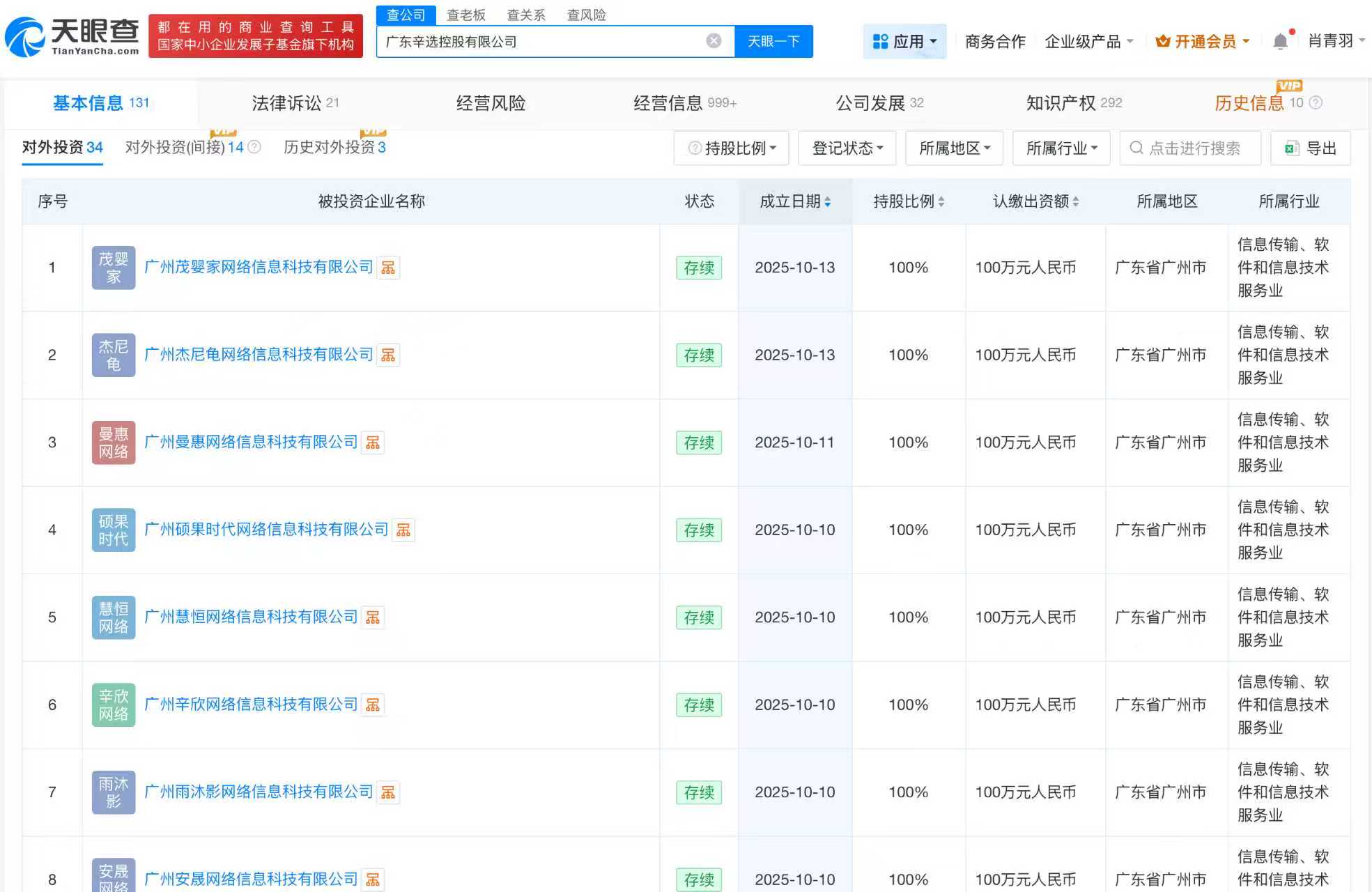Open 广州曼惠网络信息科技有限公司 link
Image resolution: width=1372 pixels, height=892 pixels.
(x=249, y=442)
